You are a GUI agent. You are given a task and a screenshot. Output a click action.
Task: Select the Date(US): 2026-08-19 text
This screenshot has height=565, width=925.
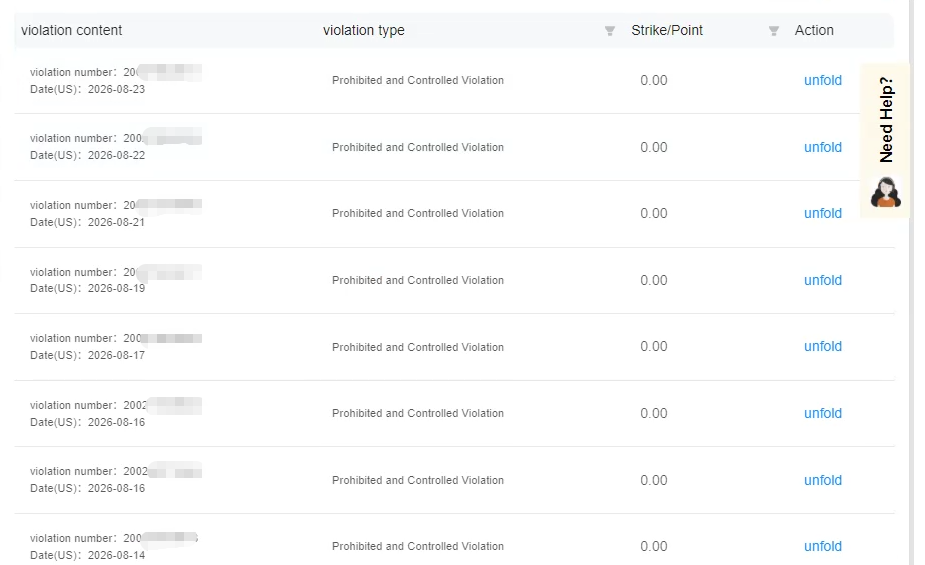tap(87, 288)
